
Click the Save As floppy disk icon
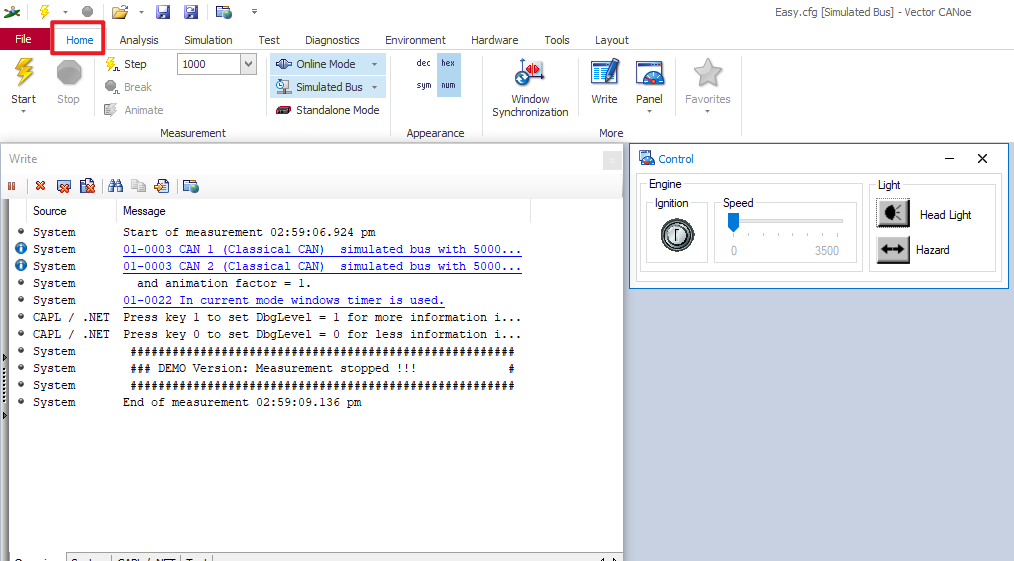tap(191, 12)
